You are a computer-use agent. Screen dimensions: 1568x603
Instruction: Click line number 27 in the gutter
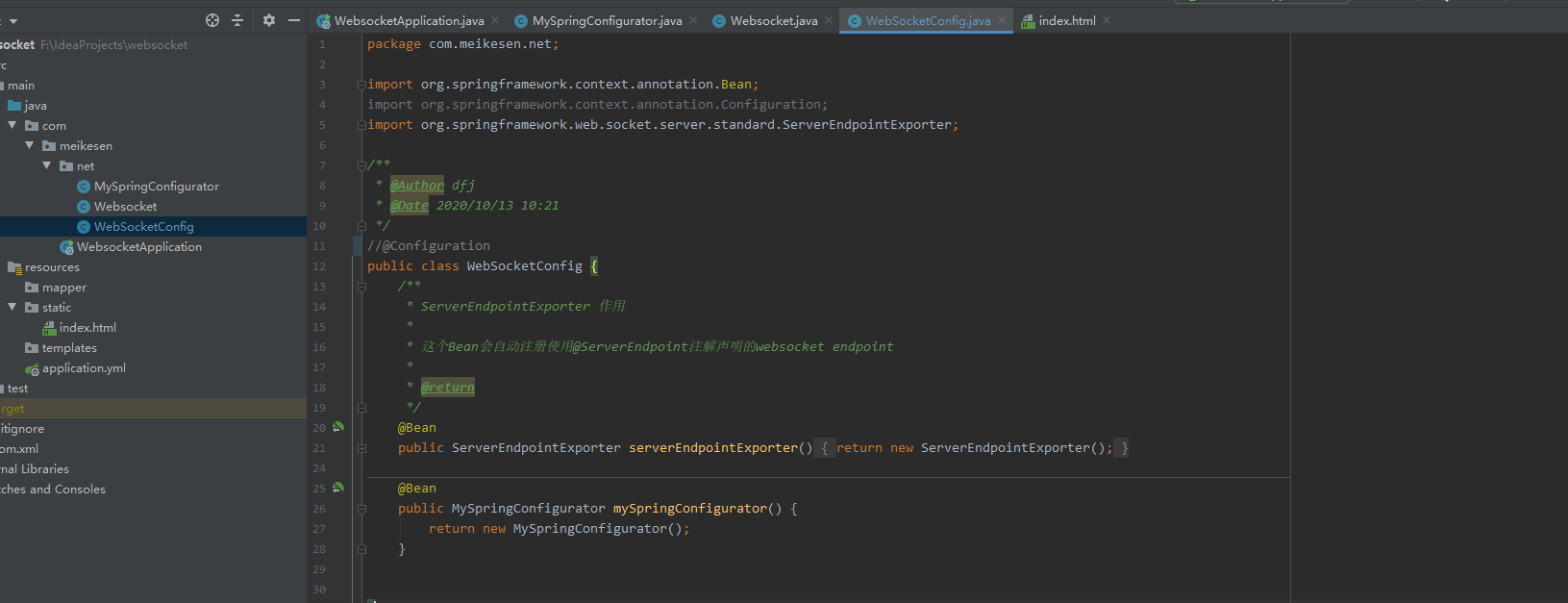point(319,529)
